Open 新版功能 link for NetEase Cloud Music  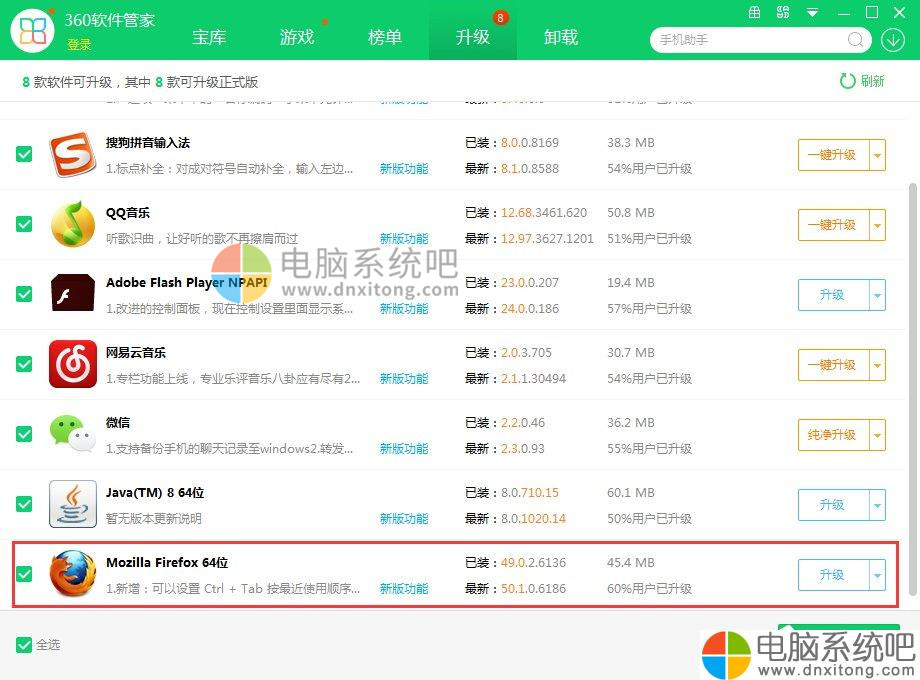click(404, 378)
